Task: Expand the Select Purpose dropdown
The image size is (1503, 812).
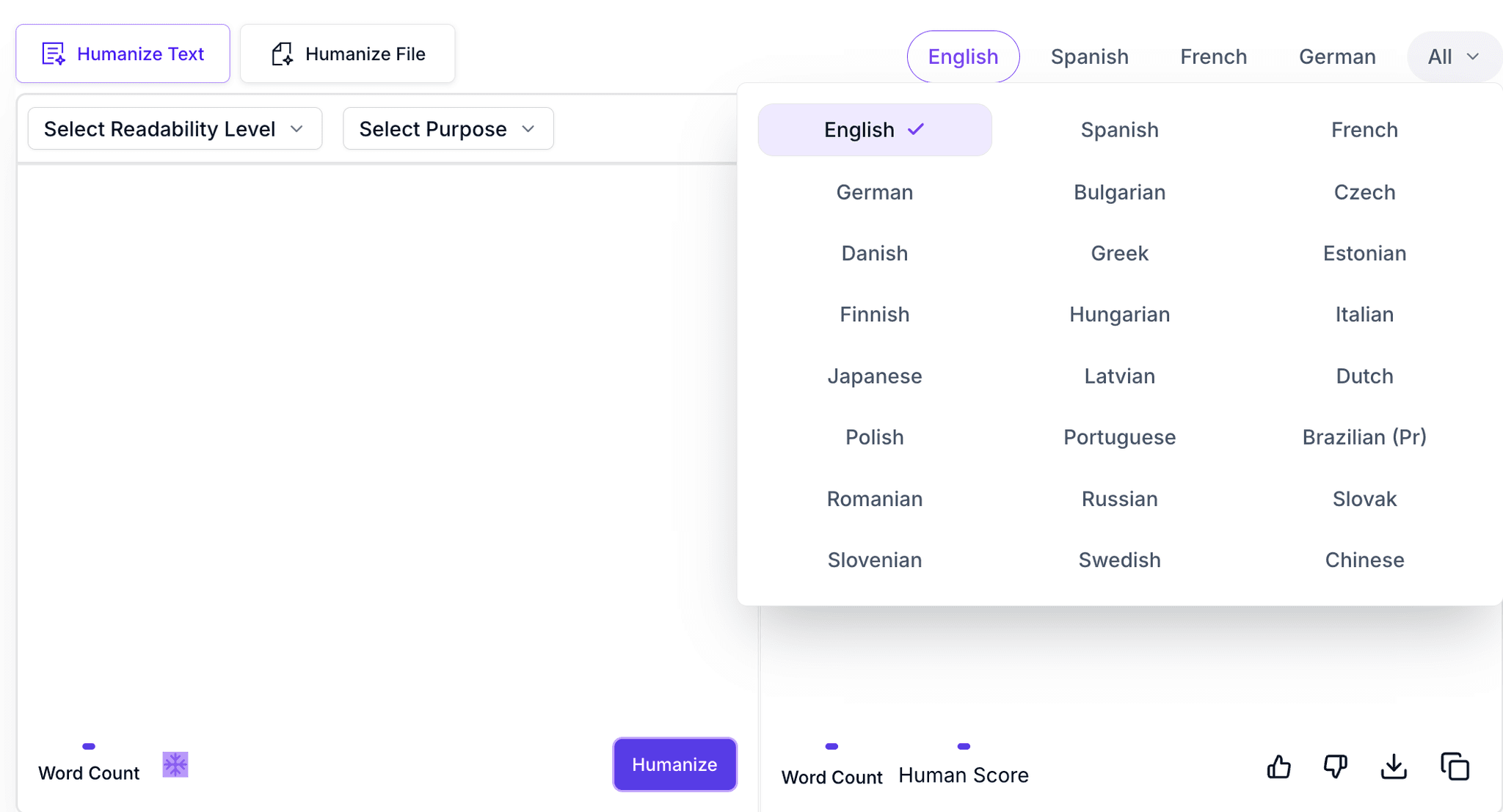Action: [x=448, y=129]
